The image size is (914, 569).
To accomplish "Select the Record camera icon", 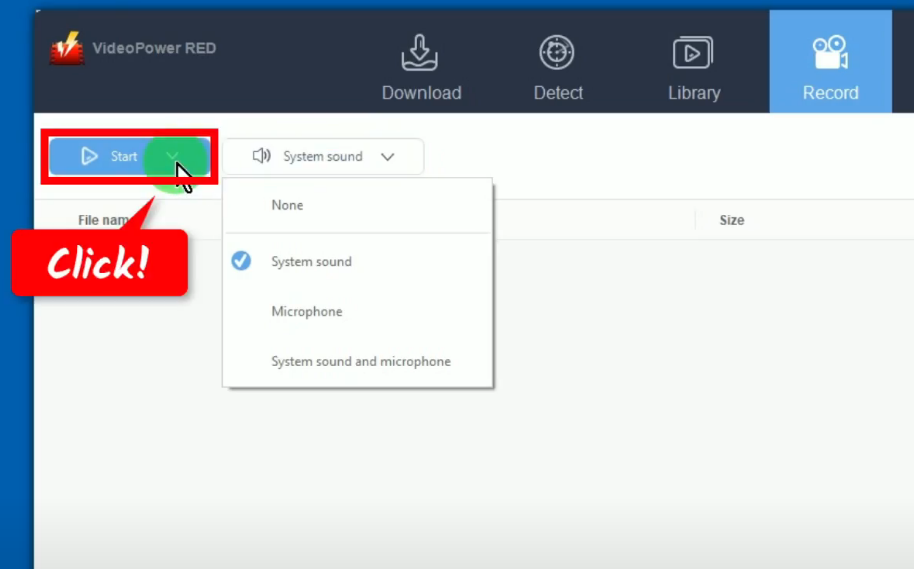I will (830, 53).
